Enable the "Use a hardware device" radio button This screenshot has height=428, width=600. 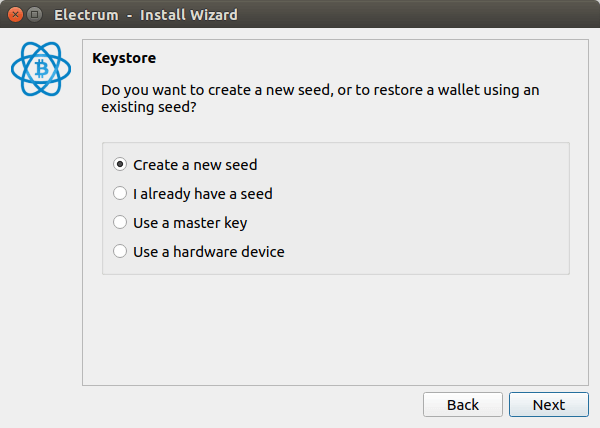[121, 252]
